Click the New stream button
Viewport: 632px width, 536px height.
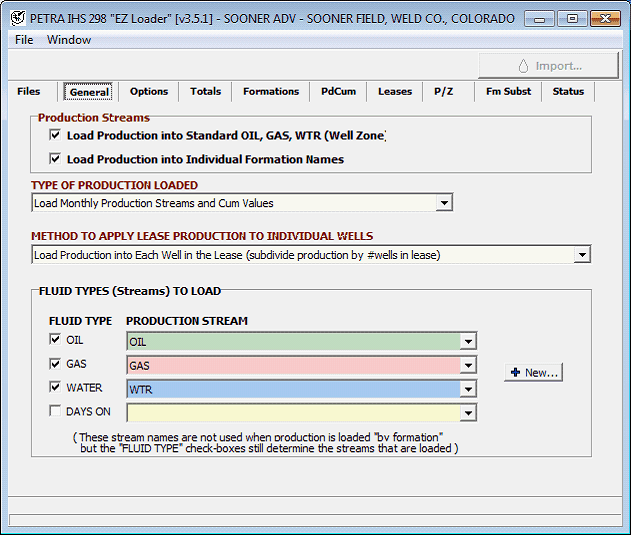click(534, 372)
